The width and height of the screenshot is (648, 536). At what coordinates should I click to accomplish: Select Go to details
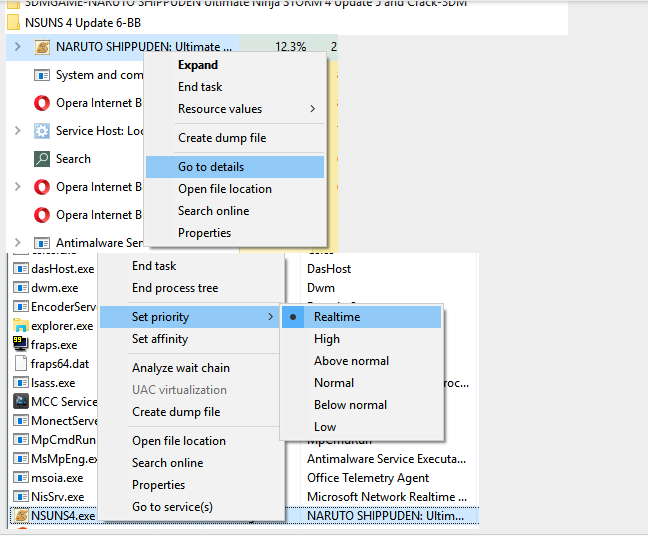(x=235, y=167)
